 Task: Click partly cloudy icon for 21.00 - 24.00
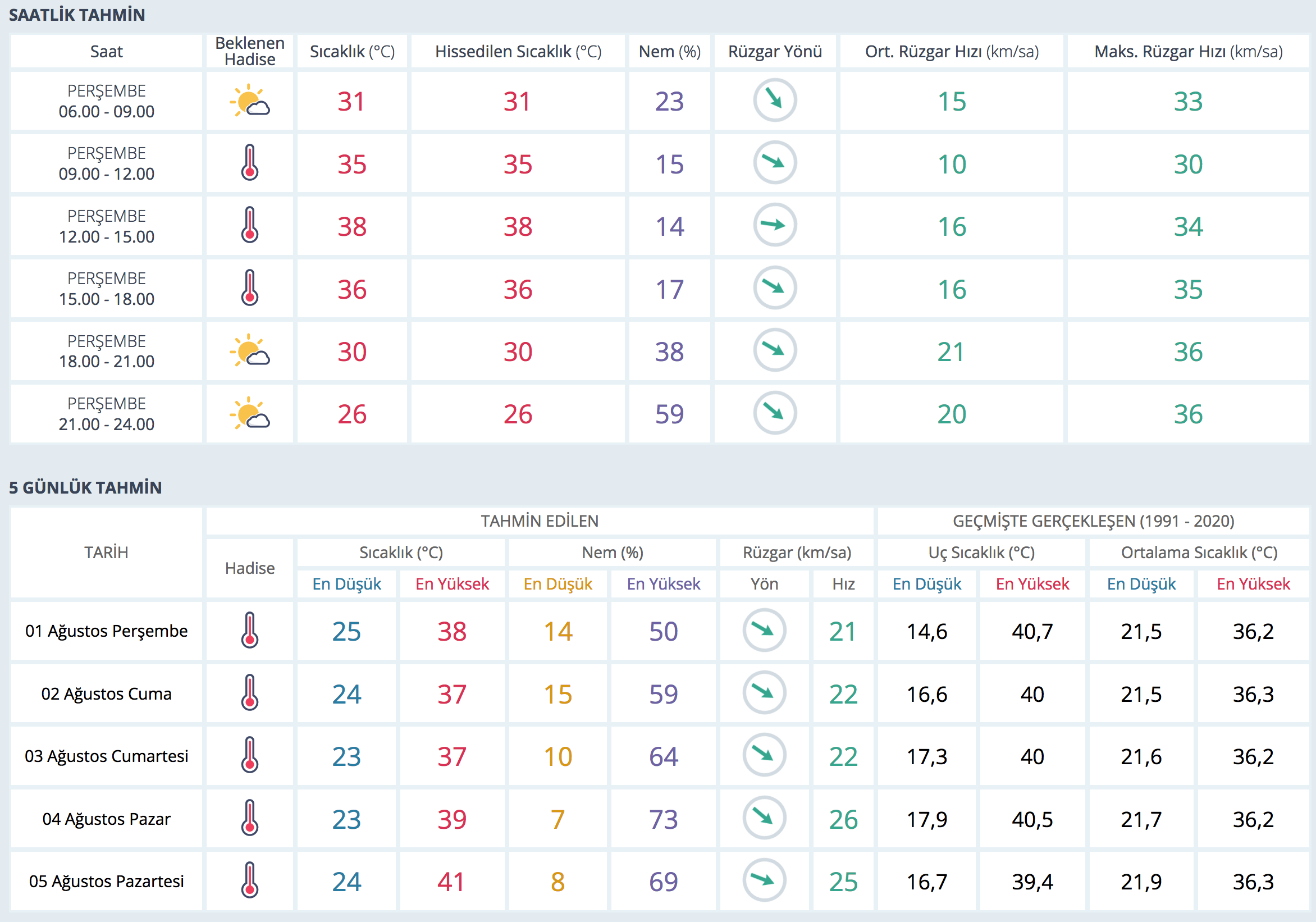coord(250,413)
